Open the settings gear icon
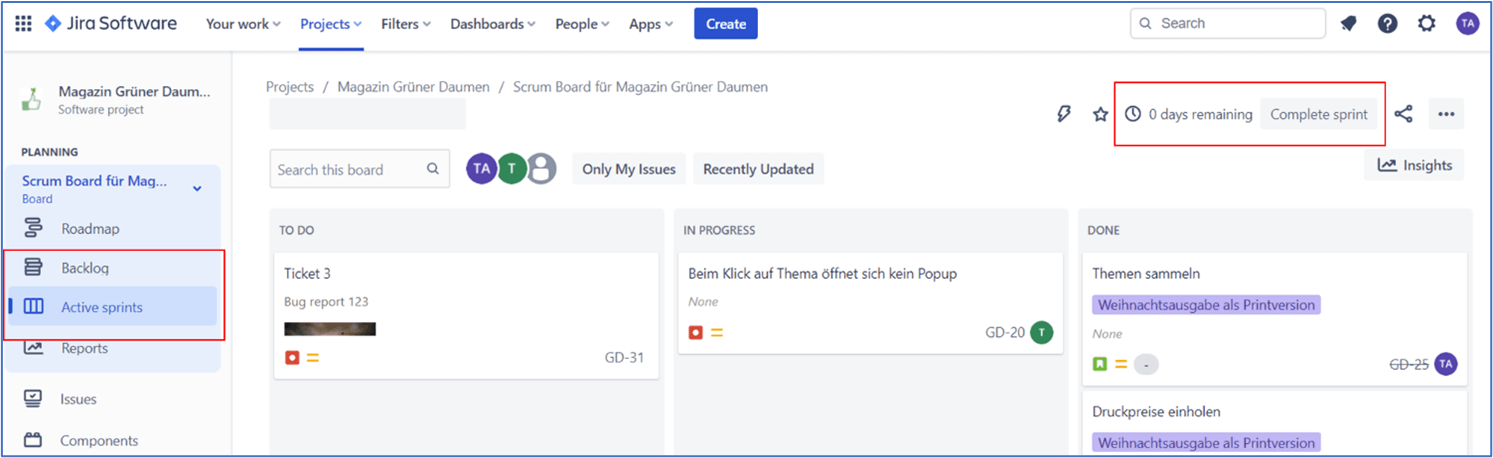 pos(1427,24)
